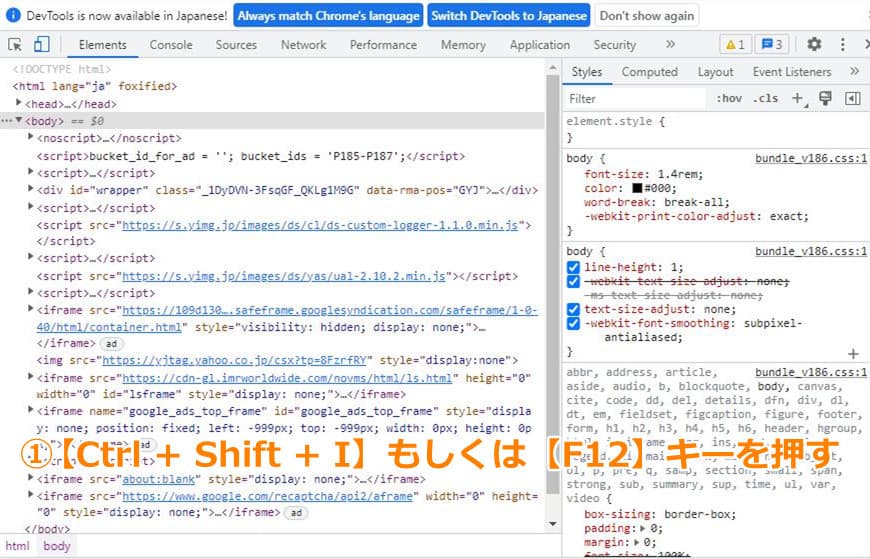Viewport: 870px width, 559px height.
Task: Select the DOCTYPE html line
Action: pos(61,69)
